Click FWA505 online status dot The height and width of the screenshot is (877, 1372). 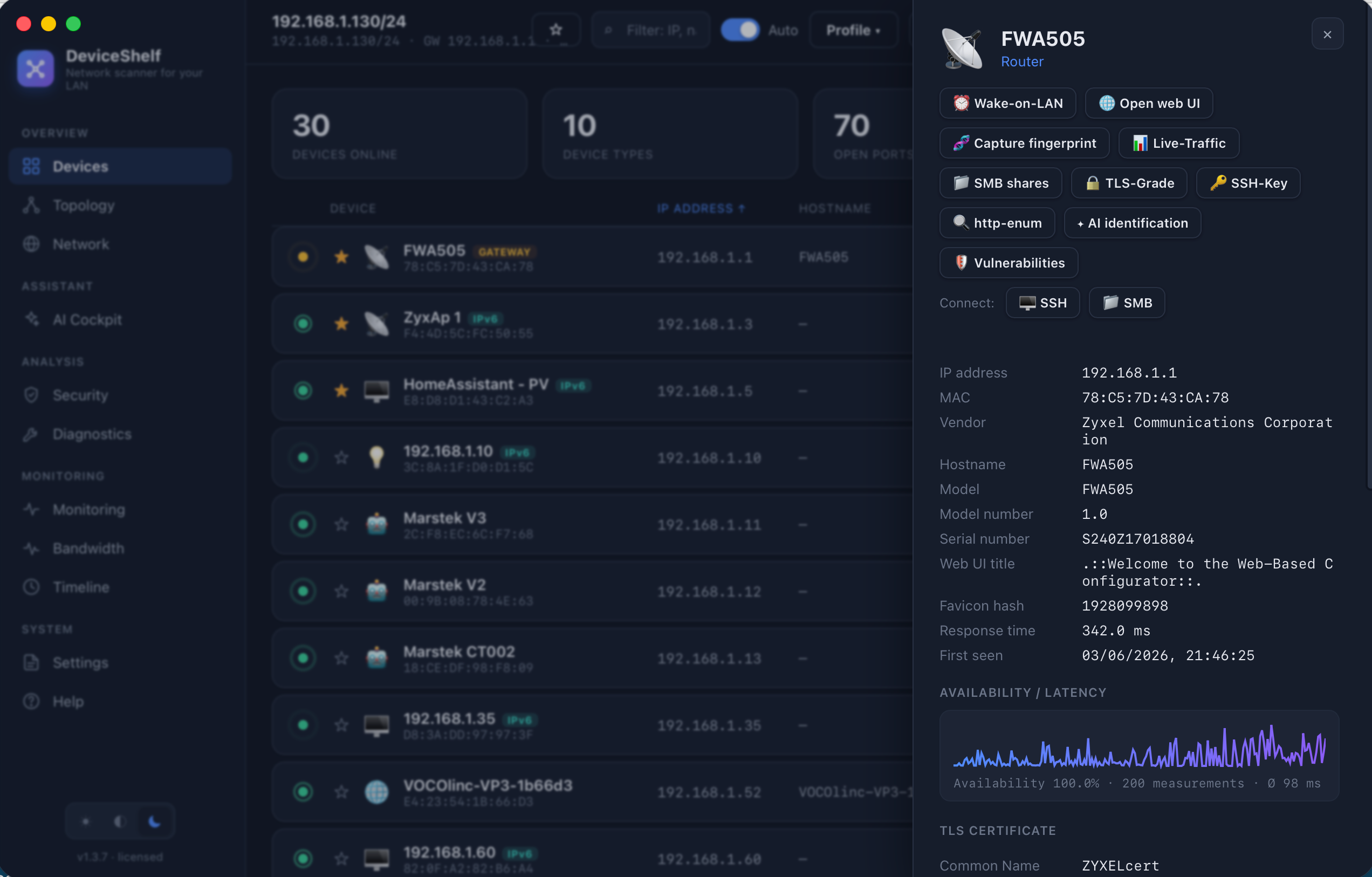click(303, 257)
